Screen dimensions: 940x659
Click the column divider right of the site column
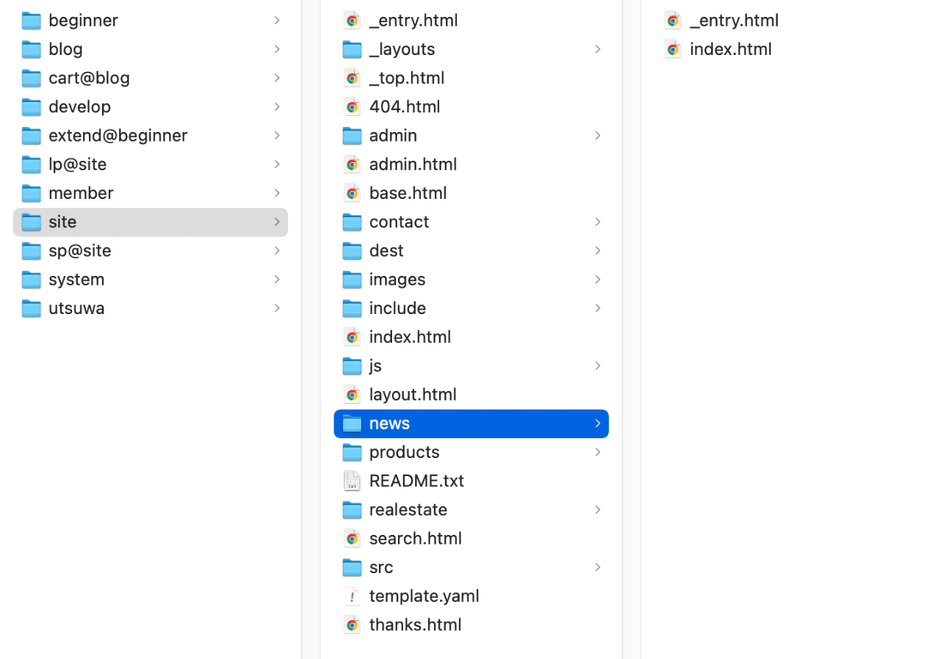click(x=622, y=330)
